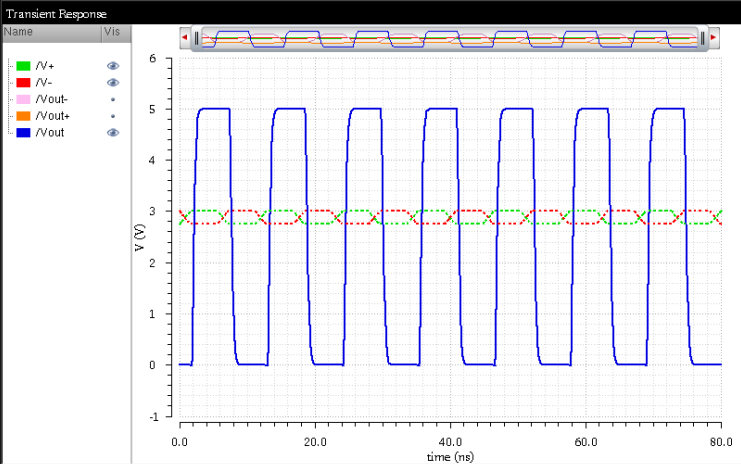Image resolution: width=741 pixels, height=464 pixels.
Task: Select the /Vout+ signal name
Action: 52,116
